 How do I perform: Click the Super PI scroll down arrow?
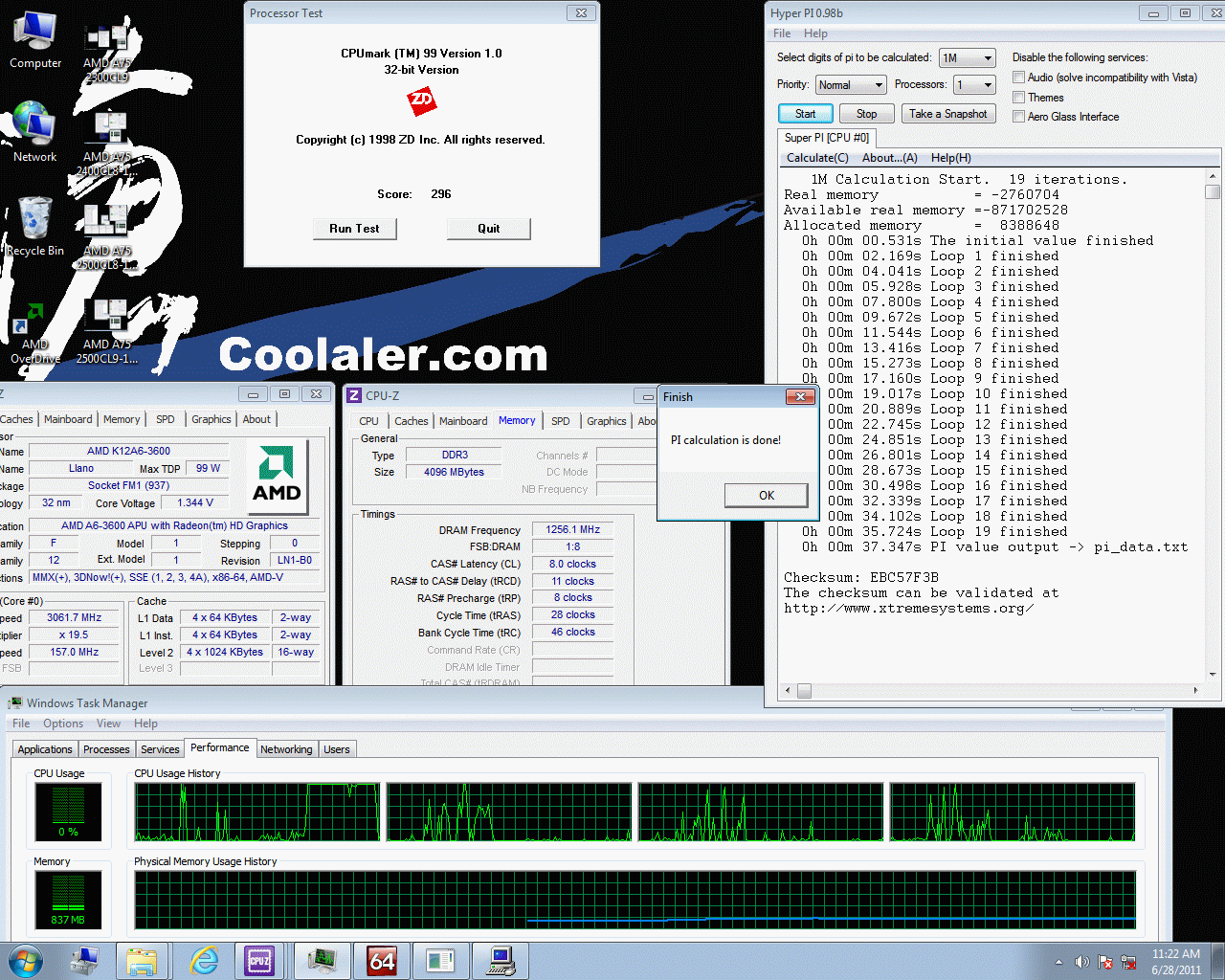click(1213, 675)
